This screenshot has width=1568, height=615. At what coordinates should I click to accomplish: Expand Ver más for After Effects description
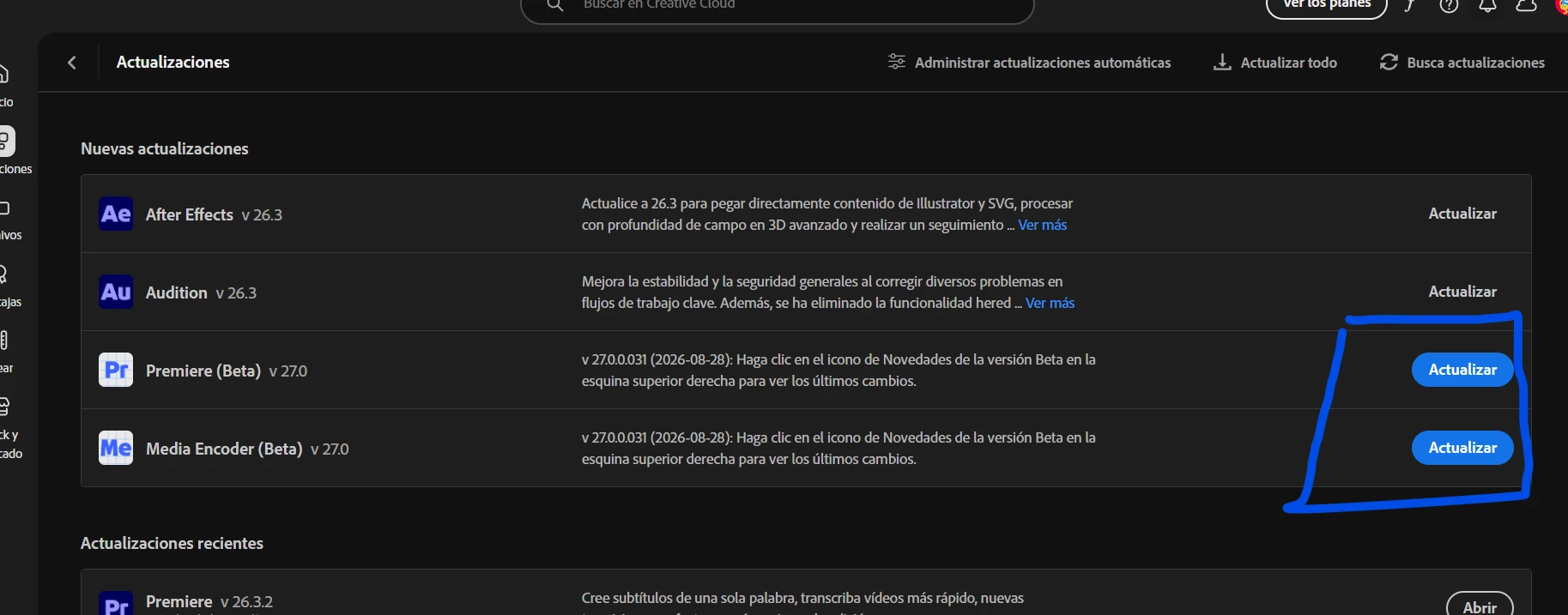pyautogui.click(x=1043, y=225)
